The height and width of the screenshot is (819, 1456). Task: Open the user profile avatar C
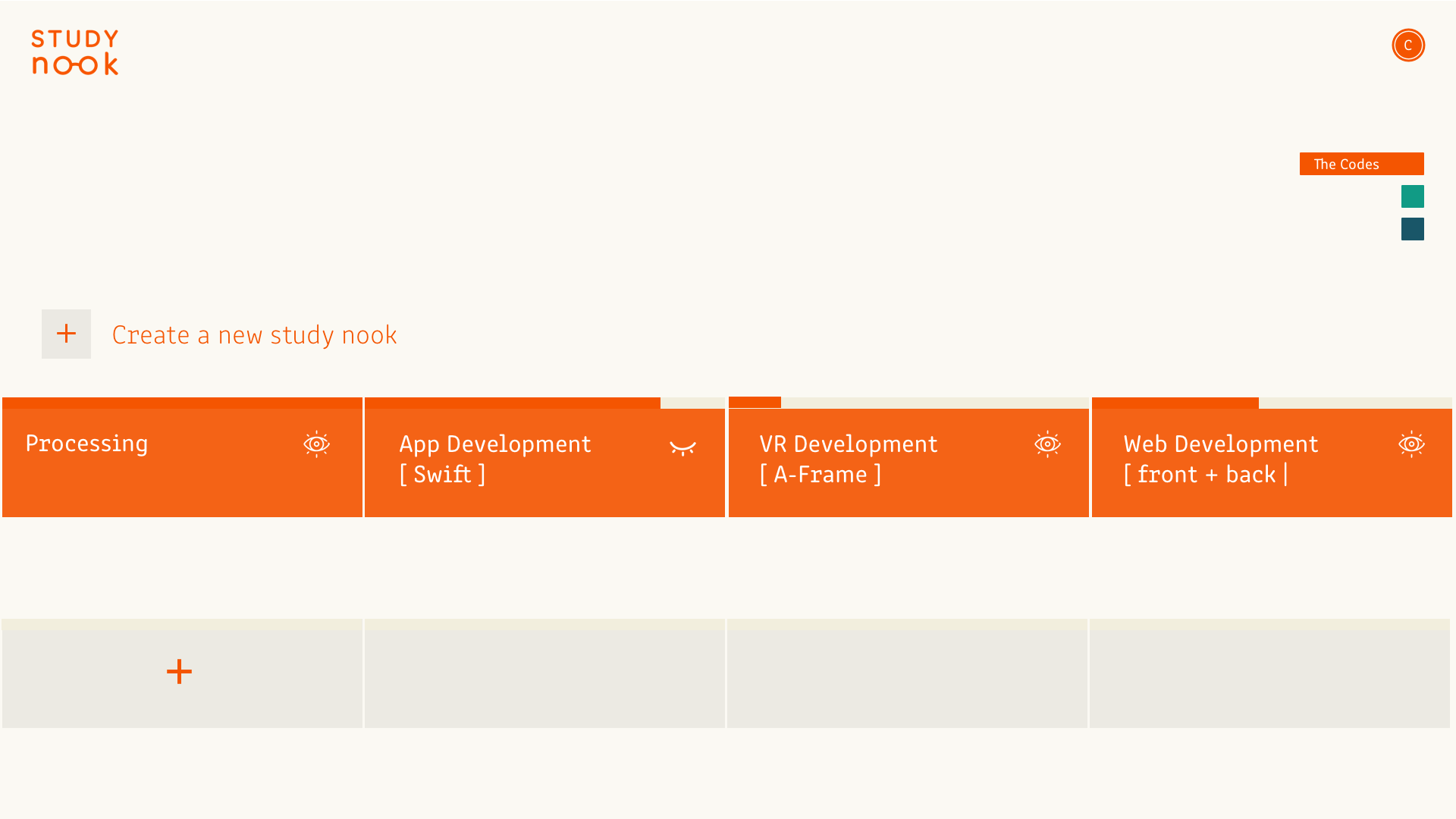point(1408,45)
